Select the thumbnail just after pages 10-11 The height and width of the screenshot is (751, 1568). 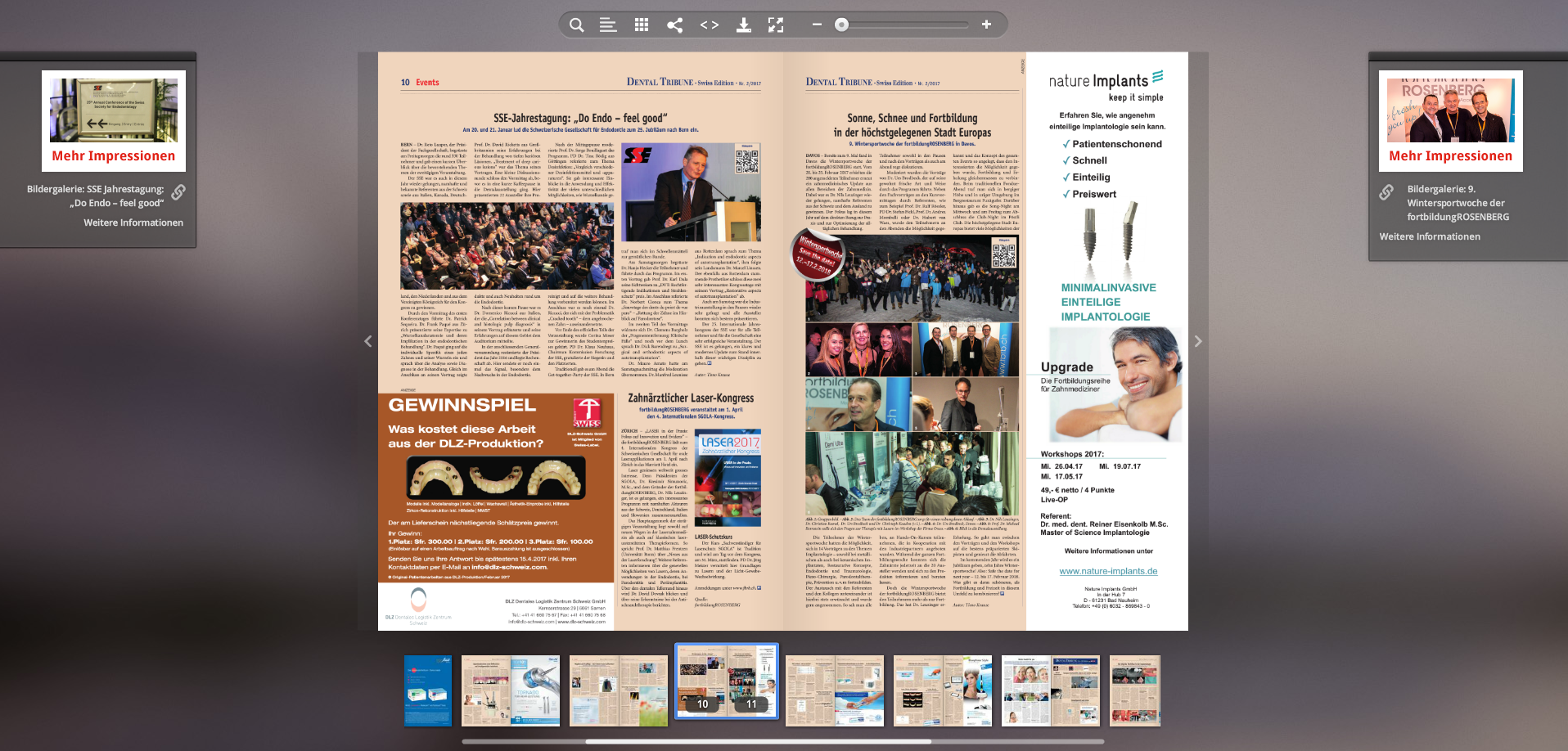[835, 690]
